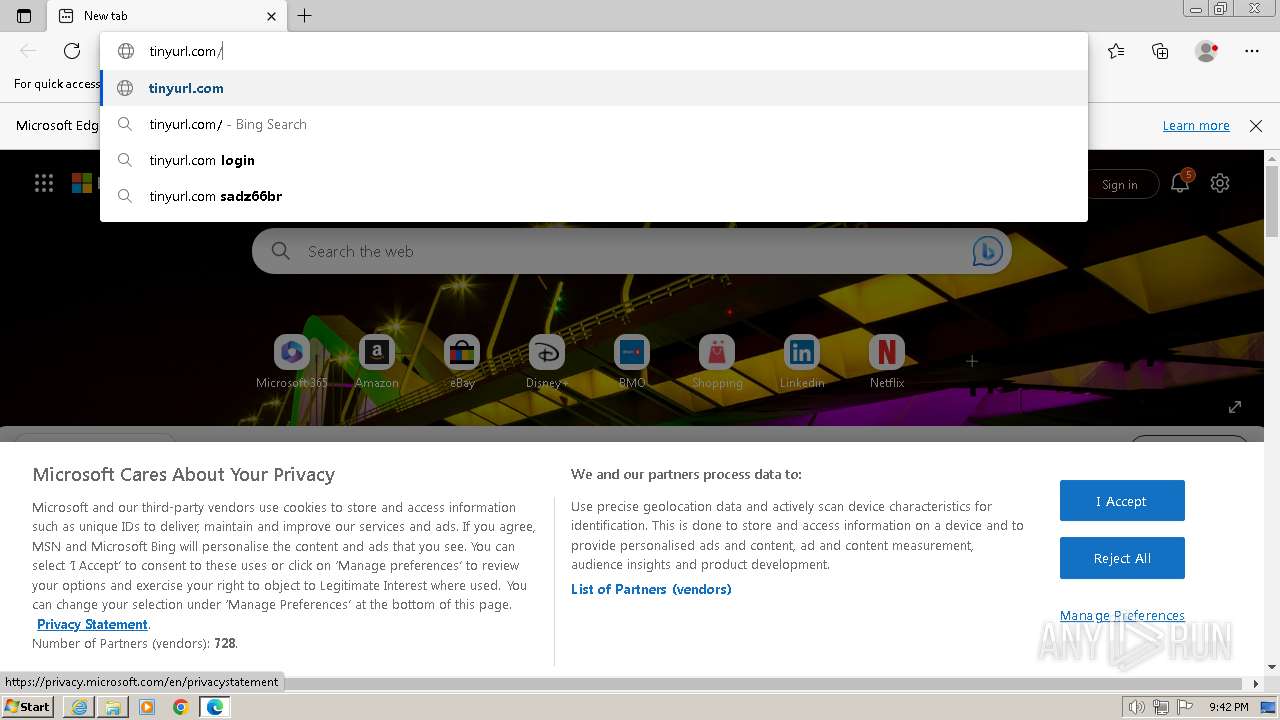The image size is (1280, 720).
Task: Select the tinyurl.com site suggestion
Action: pos(594,88)
